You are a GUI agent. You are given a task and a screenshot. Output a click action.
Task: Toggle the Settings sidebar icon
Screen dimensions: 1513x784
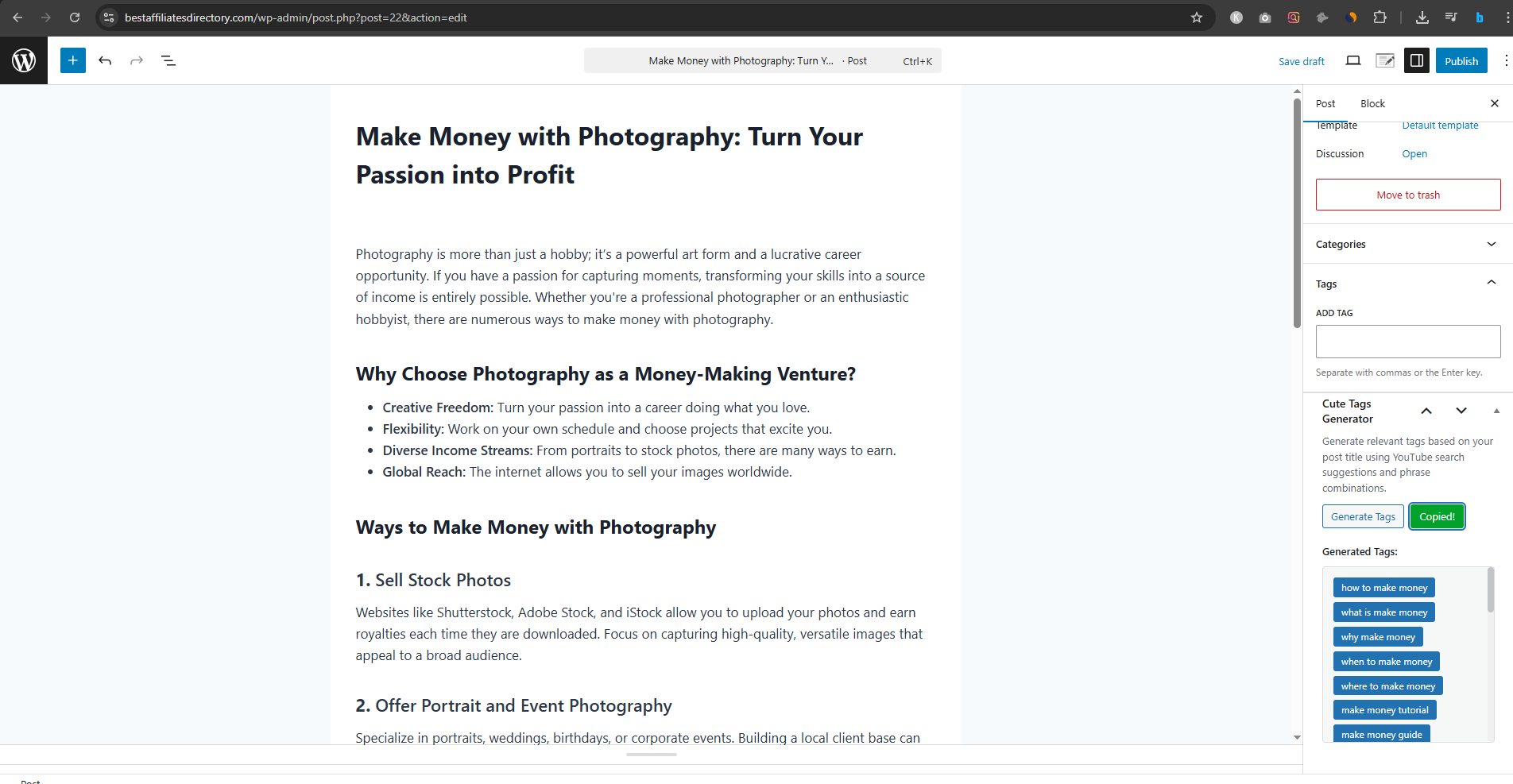coord(1416,60)
